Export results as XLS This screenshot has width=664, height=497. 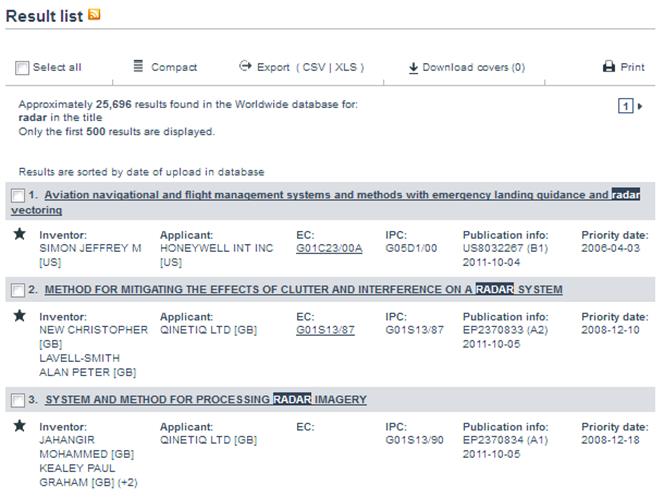(x=346, y=67)
